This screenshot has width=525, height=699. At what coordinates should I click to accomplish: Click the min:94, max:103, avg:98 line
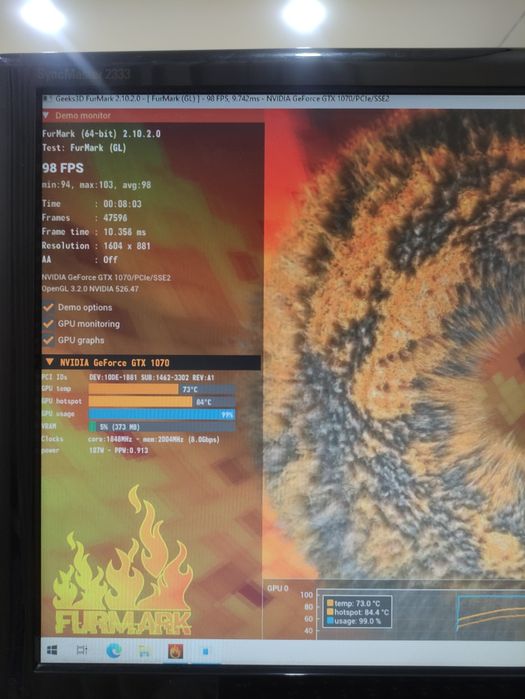tap(97, 185)
